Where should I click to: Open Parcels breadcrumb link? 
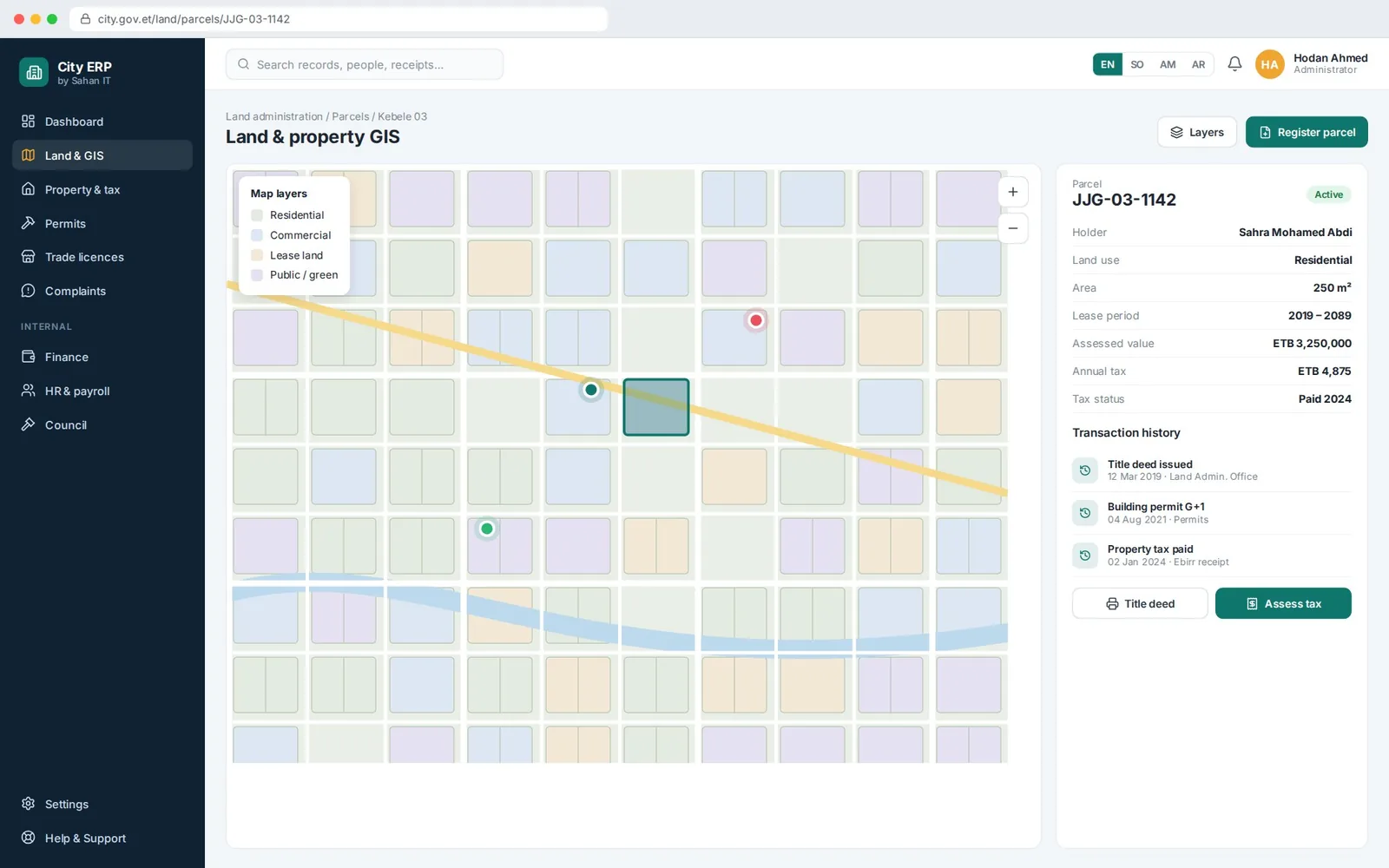(x=351, y=116)
